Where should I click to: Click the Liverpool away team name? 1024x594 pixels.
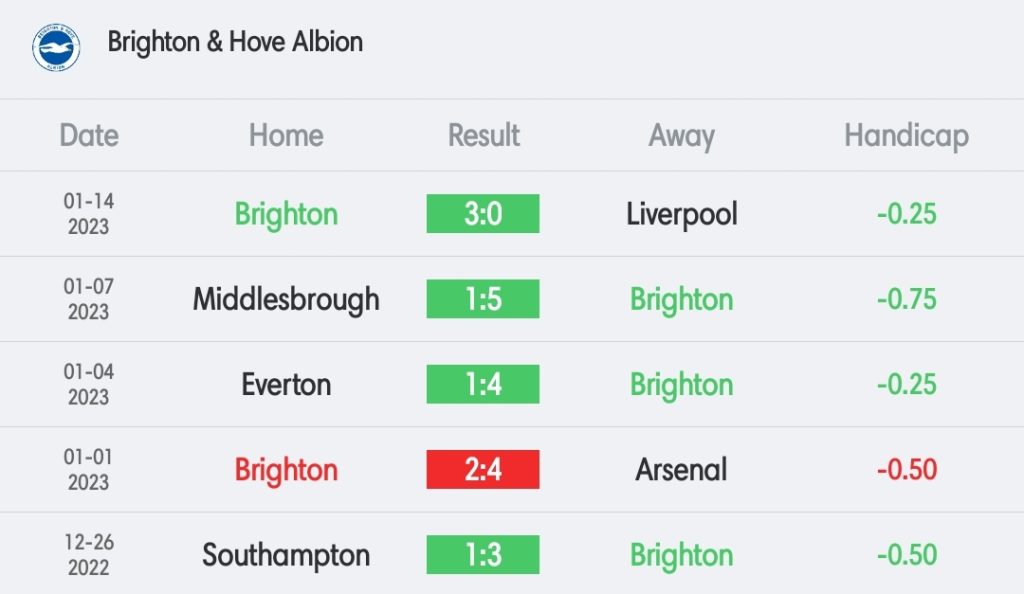(x=682, y=215)
